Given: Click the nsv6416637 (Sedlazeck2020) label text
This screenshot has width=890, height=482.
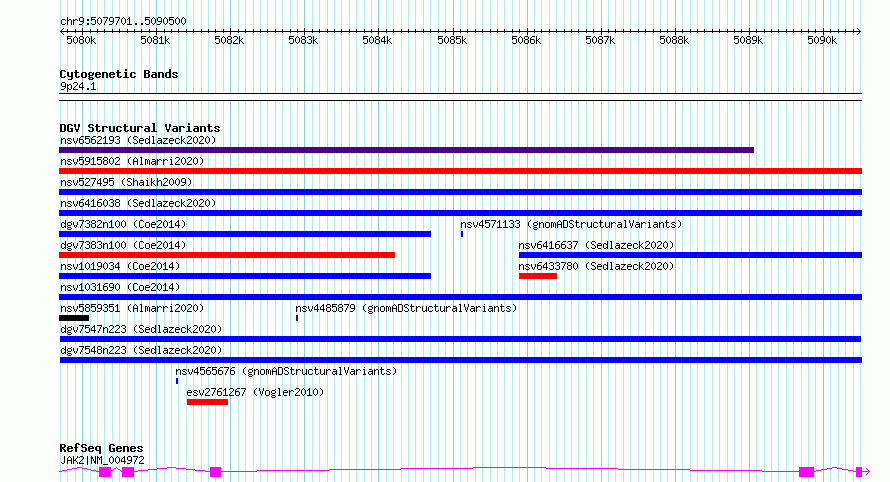Looking at the screenshot, I should pyautogui.click(x=596, y=245).
